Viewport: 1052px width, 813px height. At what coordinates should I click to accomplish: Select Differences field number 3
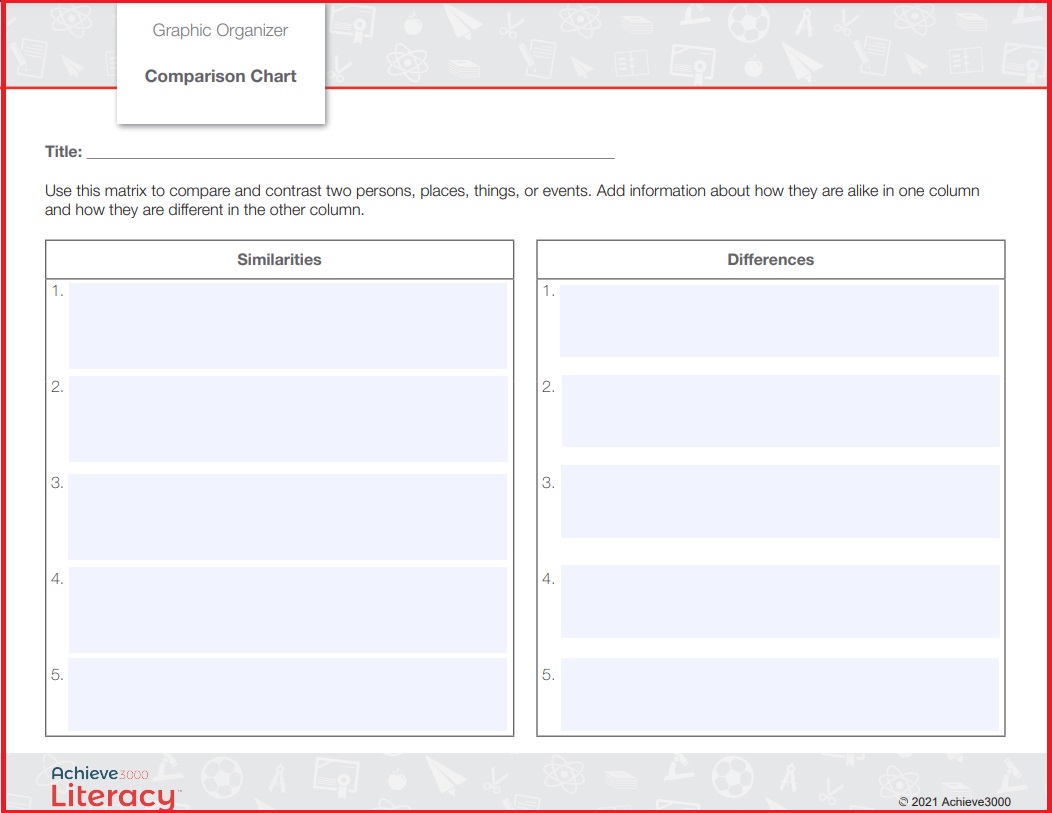click(780, 501)
